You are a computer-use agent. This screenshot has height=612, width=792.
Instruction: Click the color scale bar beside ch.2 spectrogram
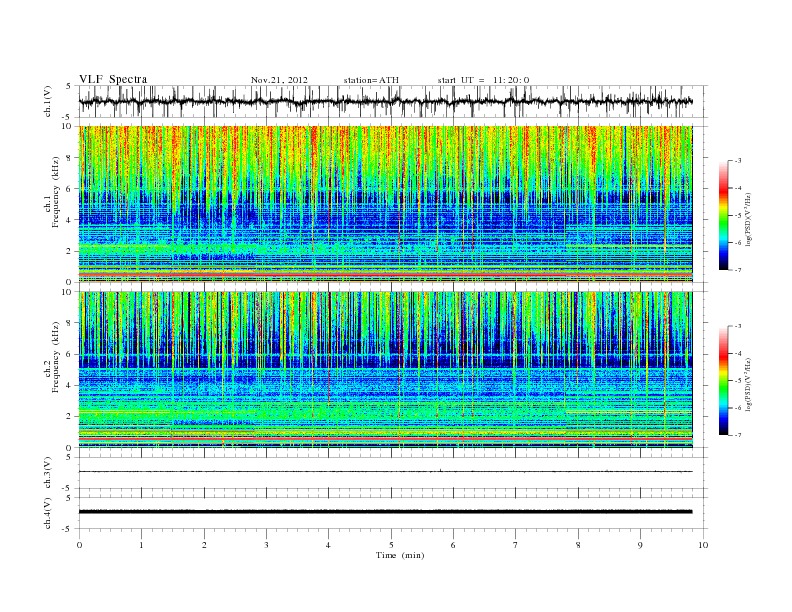click(x=723, y=381)
